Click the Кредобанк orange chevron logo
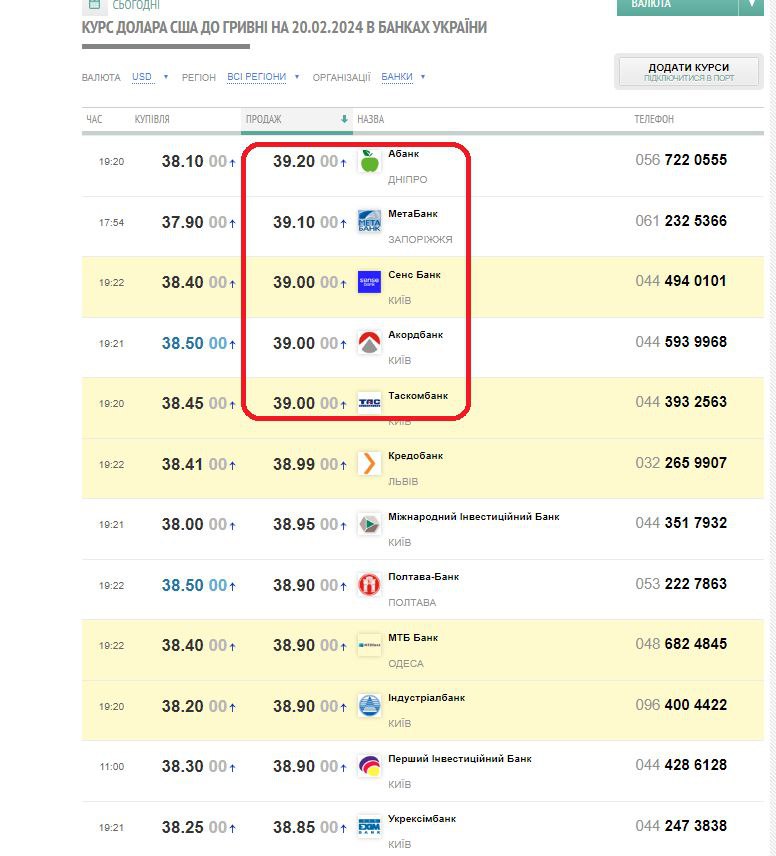This screenshot has width=776, height=856. (x=369, y=464)
